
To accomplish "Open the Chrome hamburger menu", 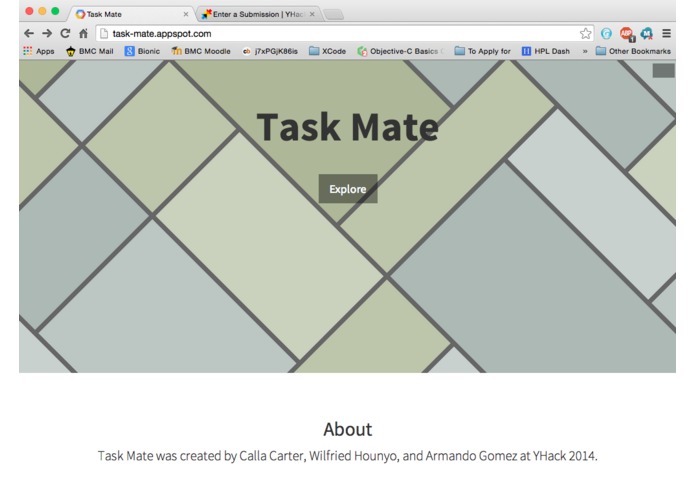I will tap(666, 33).
